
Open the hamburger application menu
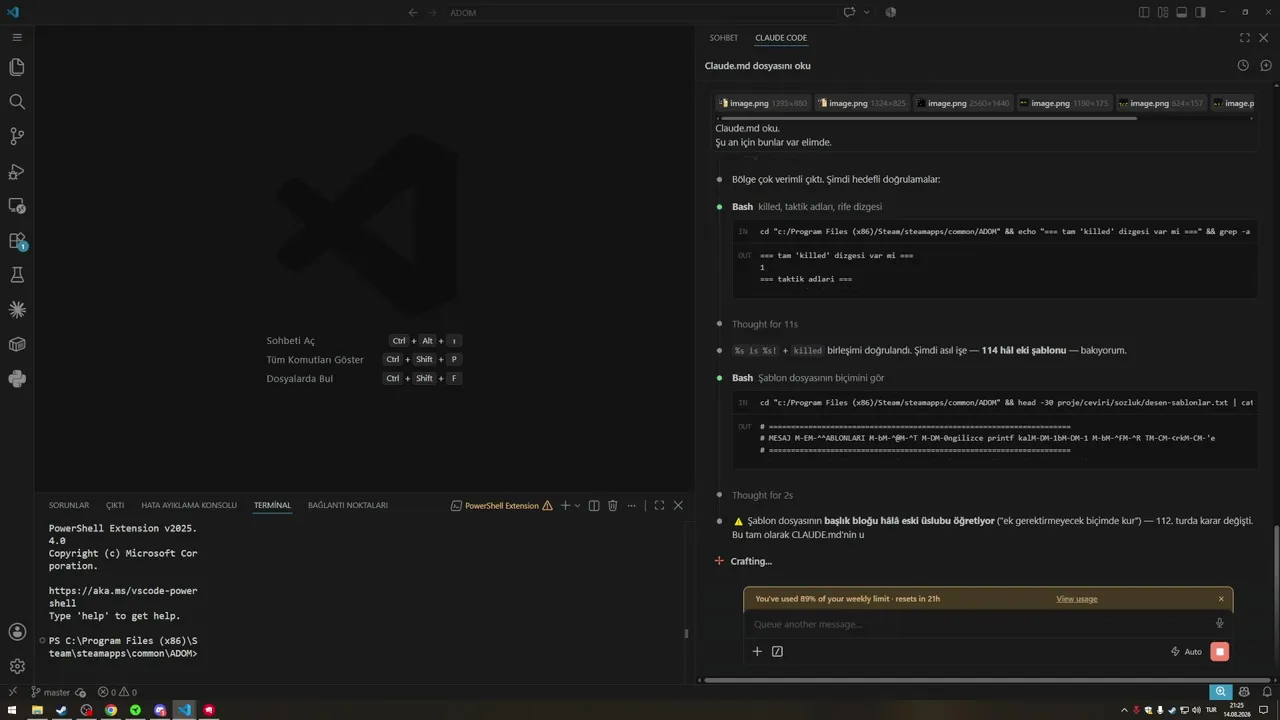pyautogui.click(x=17, y=37)
